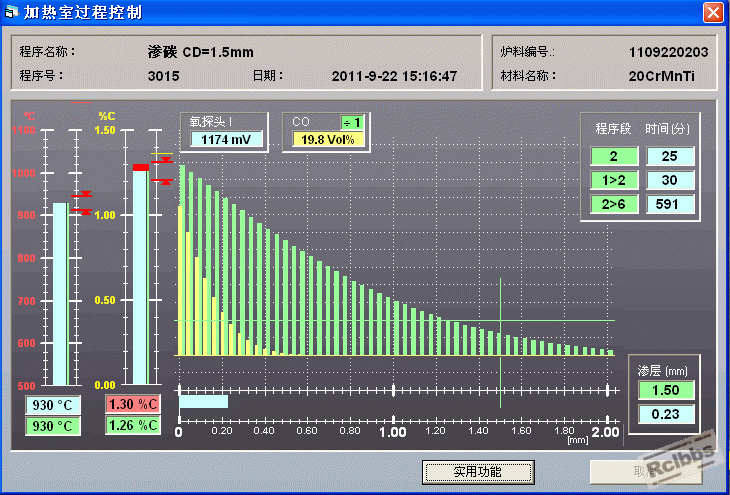
Task: Click the carbon potential bar gauge column
Action: click(141, 275)
